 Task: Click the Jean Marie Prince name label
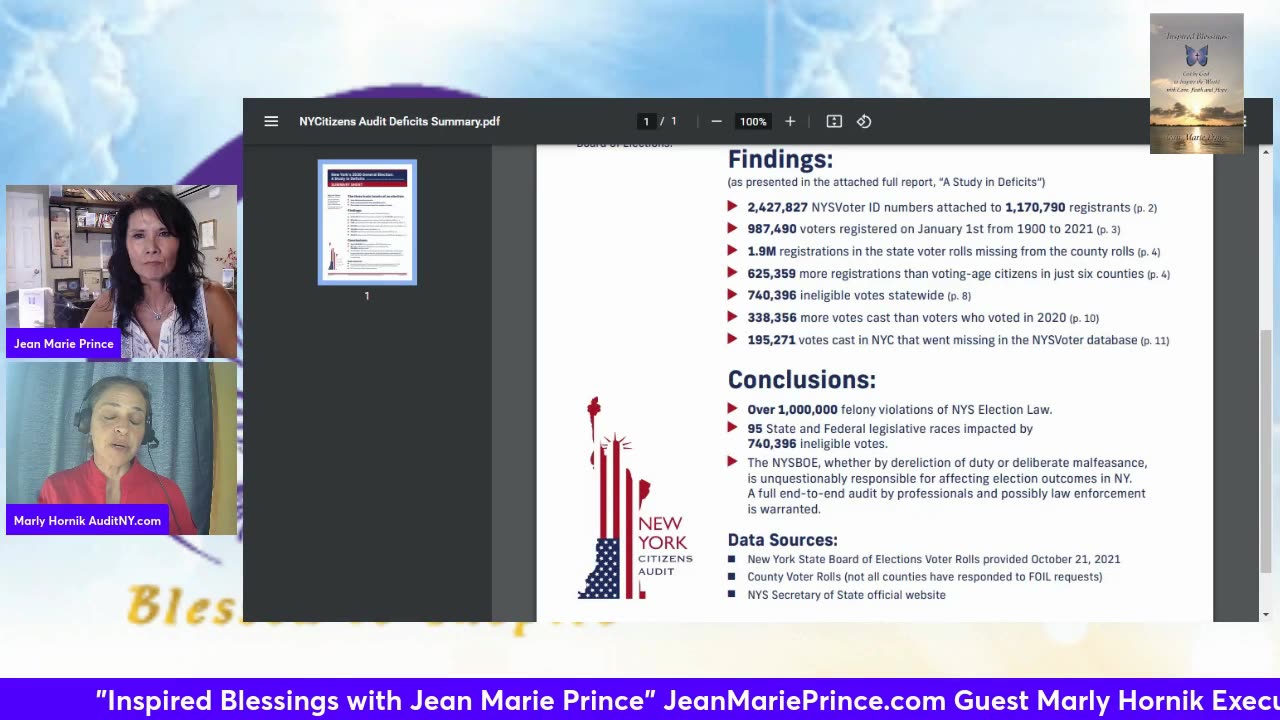[64, 344]
